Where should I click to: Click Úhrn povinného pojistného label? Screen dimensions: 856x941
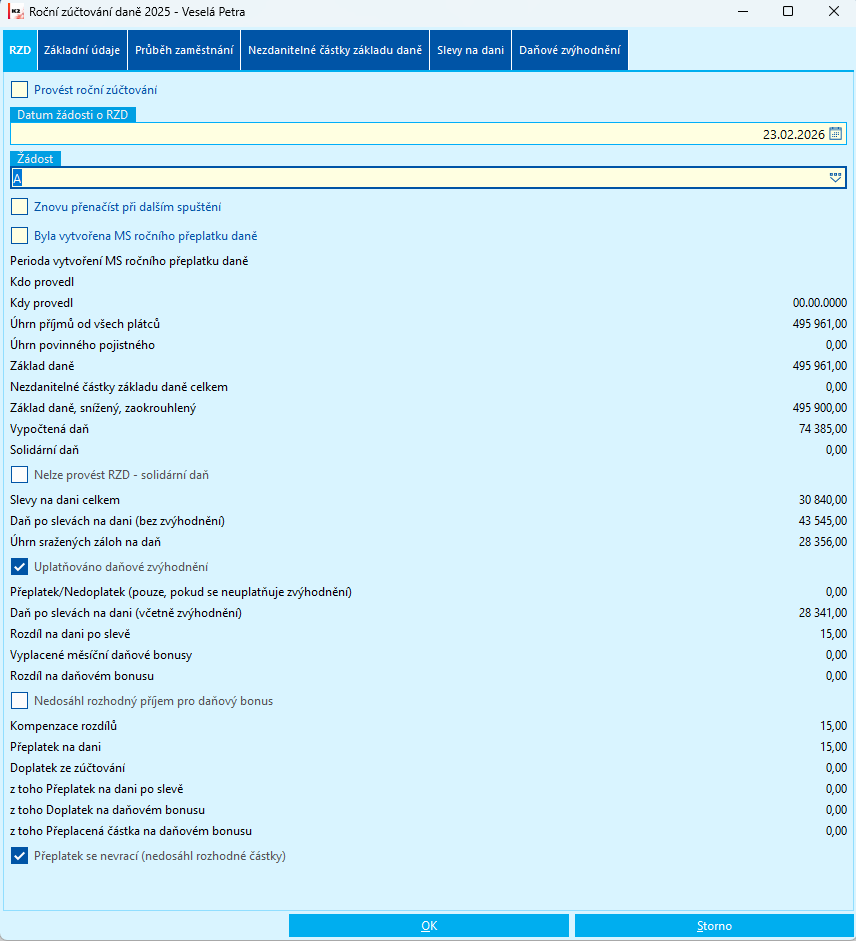click(x=82, y=345)
